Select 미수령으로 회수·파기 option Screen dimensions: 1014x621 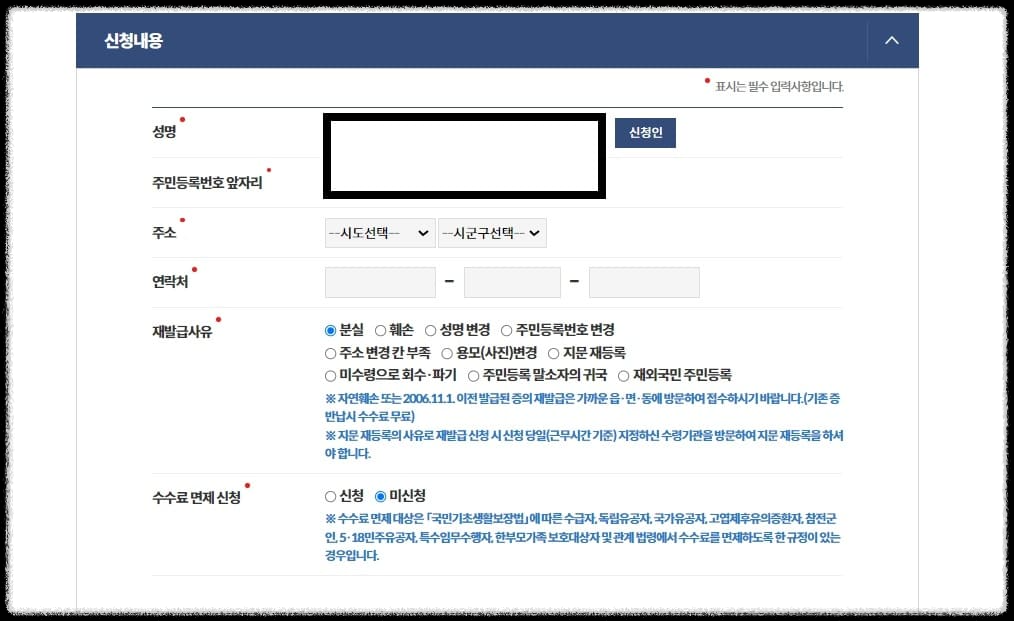pos(330,376)
